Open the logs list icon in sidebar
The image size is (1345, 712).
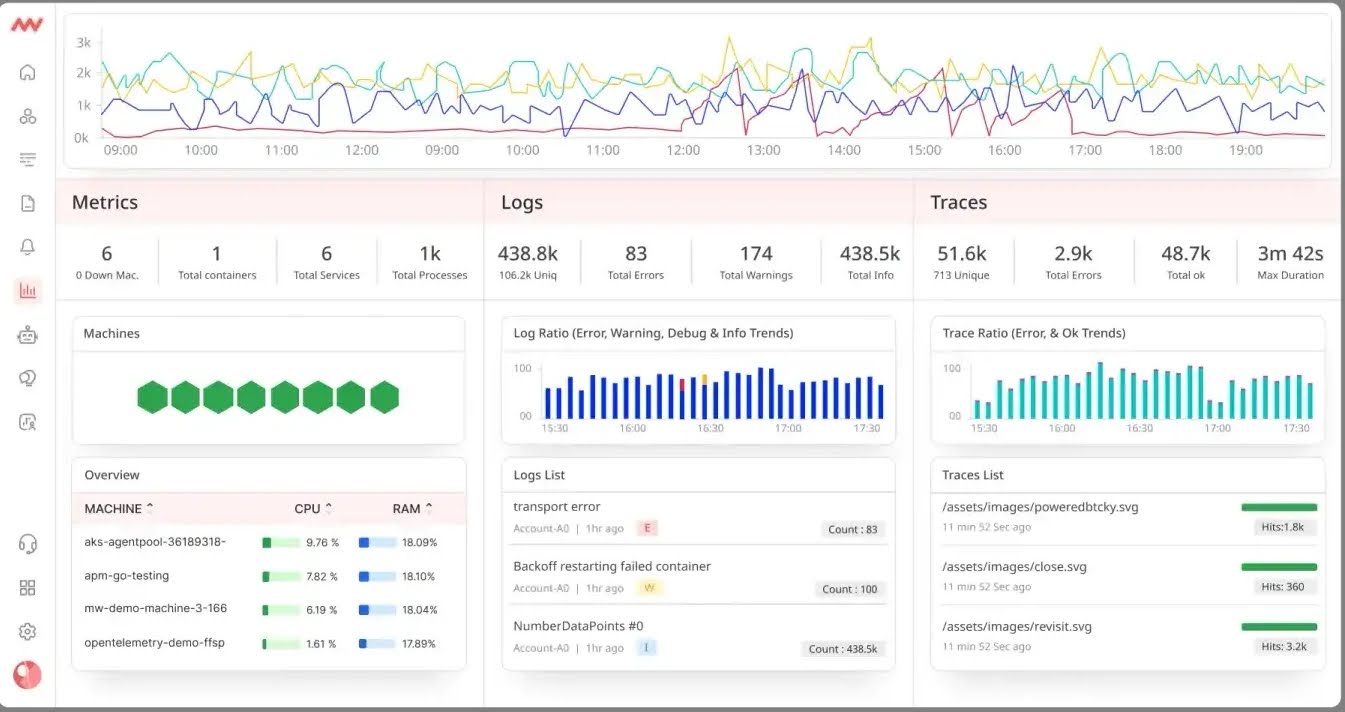(27, 159)
